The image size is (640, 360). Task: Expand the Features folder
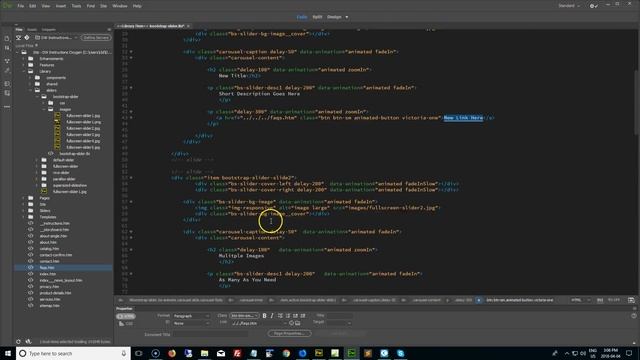[x=24, y=65]
